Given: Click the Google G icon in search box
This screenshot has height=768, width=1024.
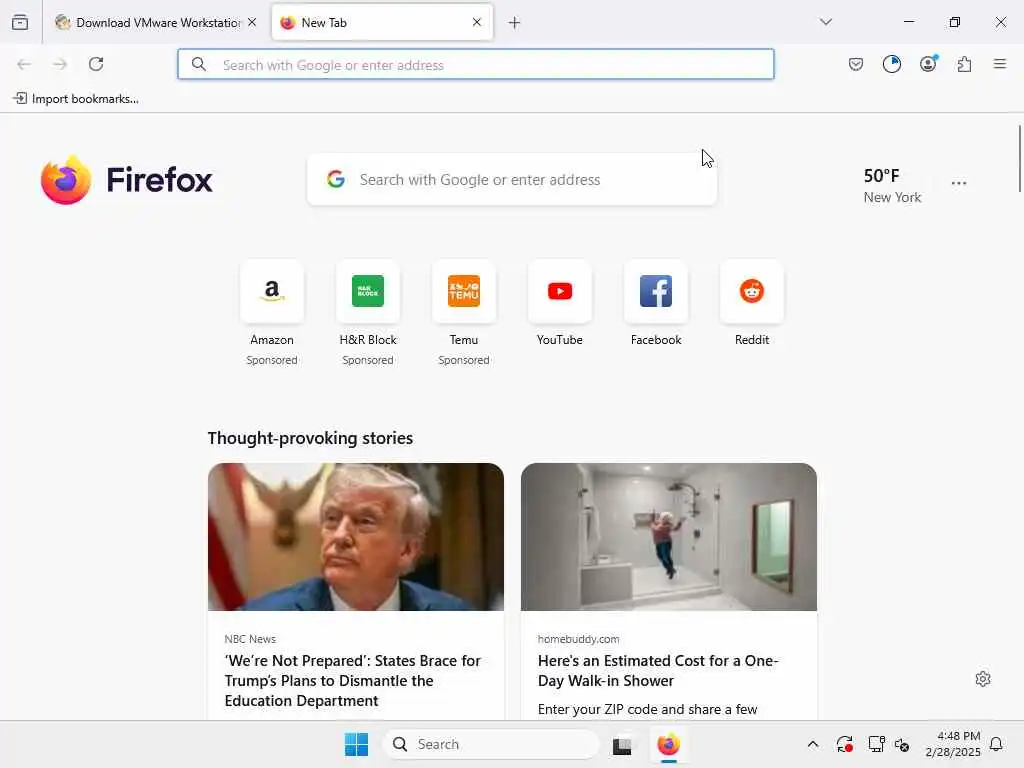Looking at the screenshot, I should coord(336,179).
